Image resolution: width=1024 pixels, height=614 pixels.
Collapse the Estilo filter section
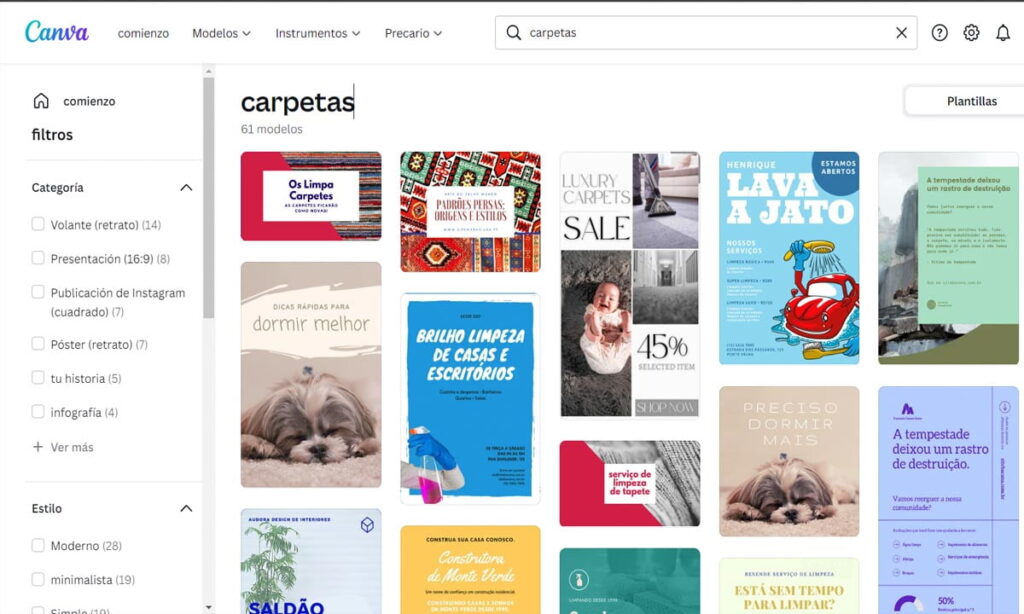(x=186, y=508)
